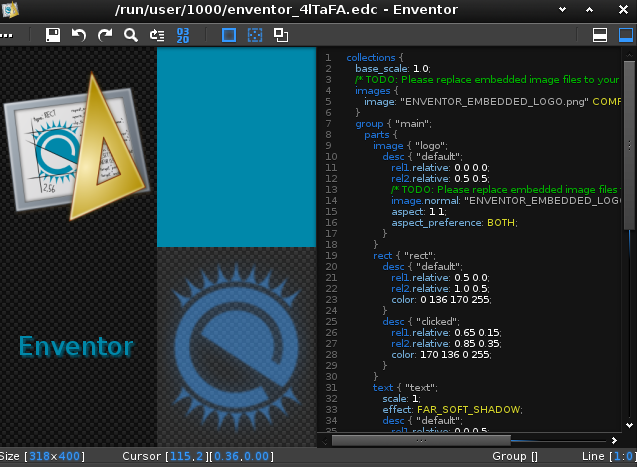Place cursor on 'collections {' line 1
The width and height of the screenshot is (637, 467).
(x=375, y=58)
